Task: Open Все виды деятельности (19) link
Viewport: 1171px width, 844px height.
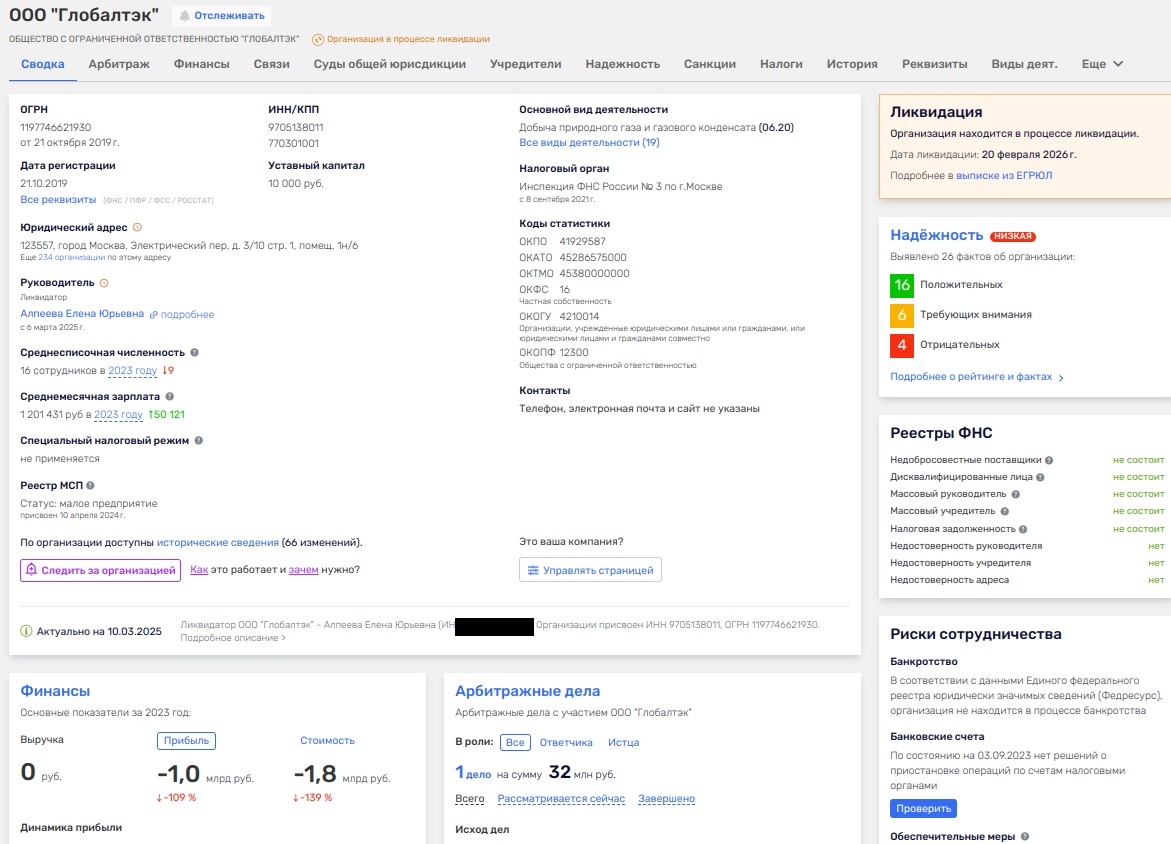Action: [x=589, y=143]
